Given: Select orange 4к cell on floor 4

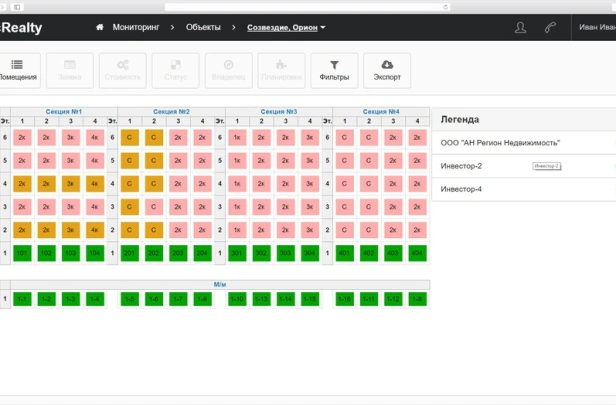Looking at the screenshot, I should click(95, 184).
